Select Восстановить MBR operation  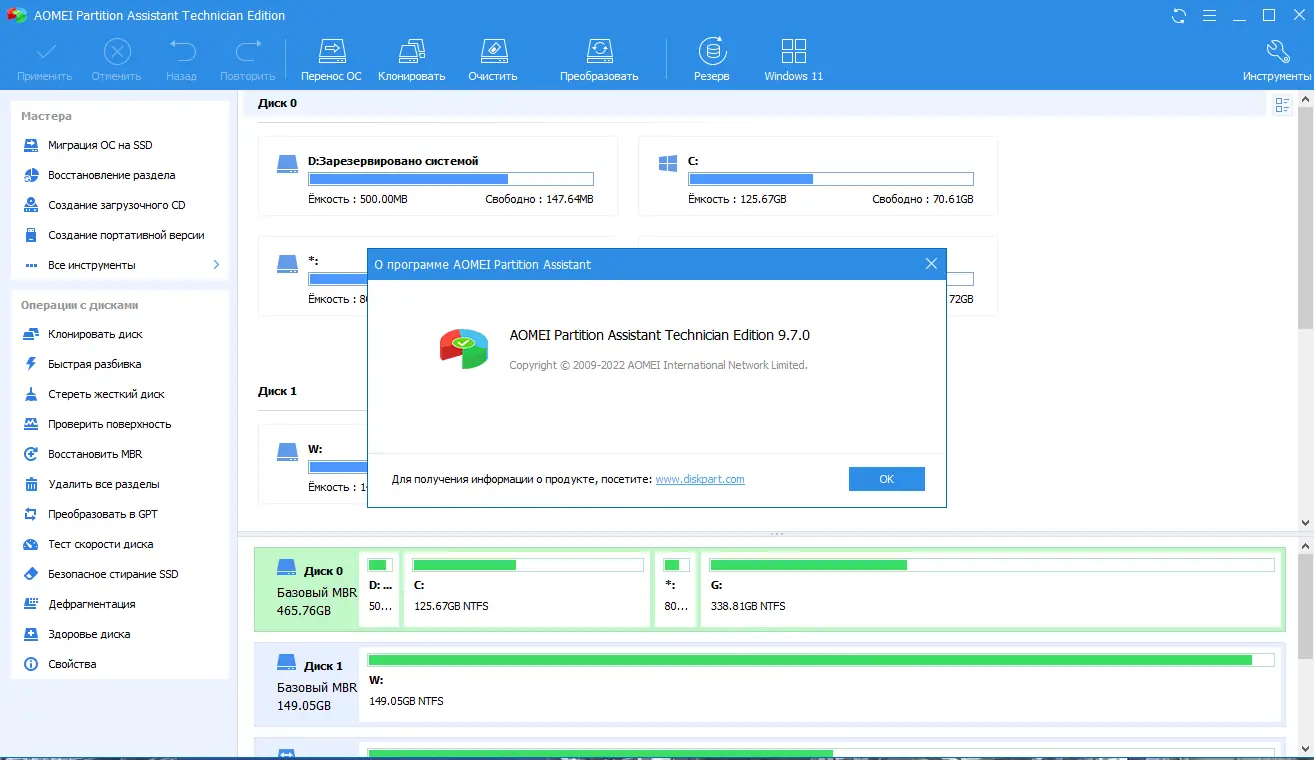tap(95, 454)
